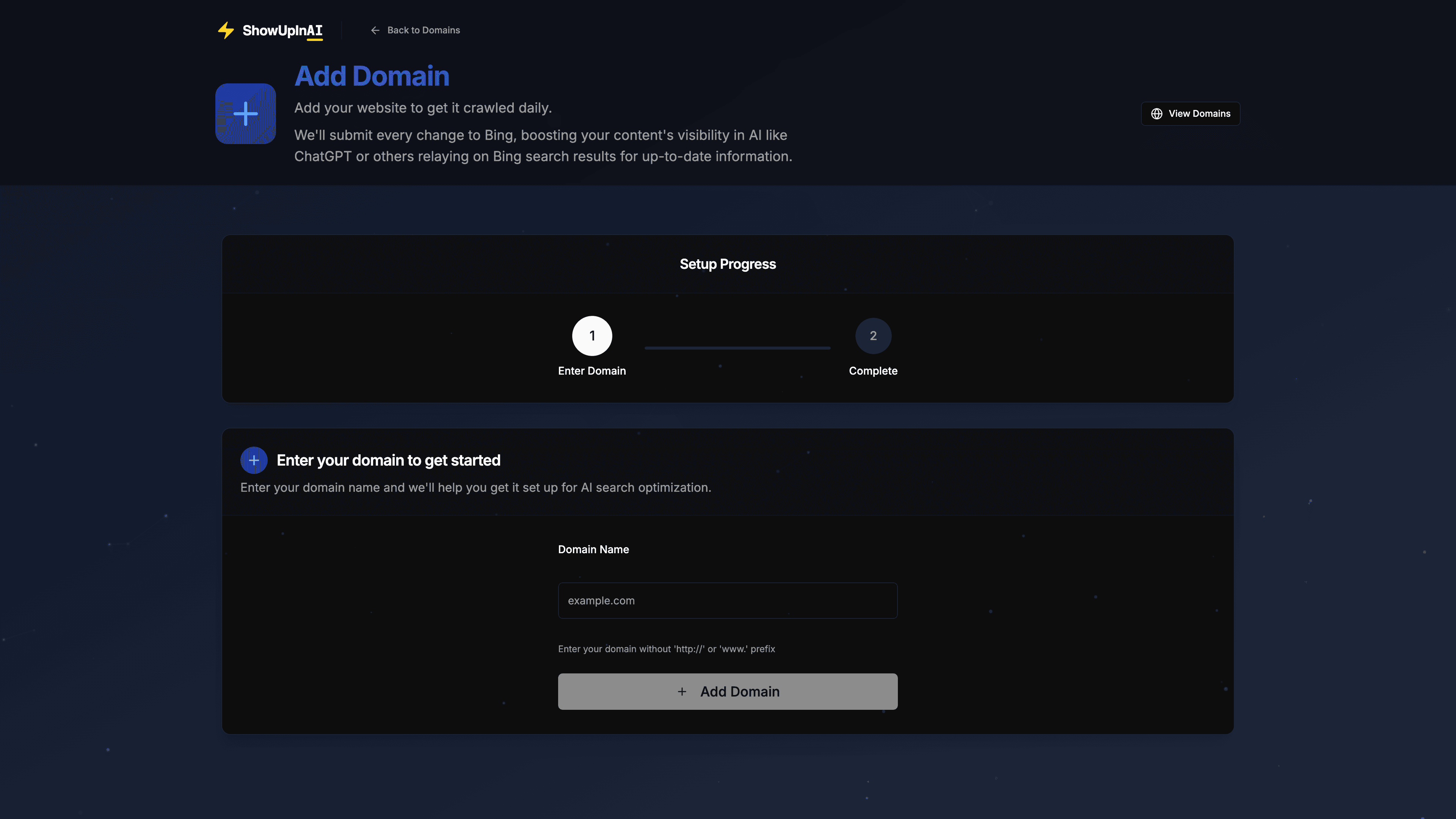Click the globe icon inside View Domains button
1456x819 pixels.
[1156, 114]
